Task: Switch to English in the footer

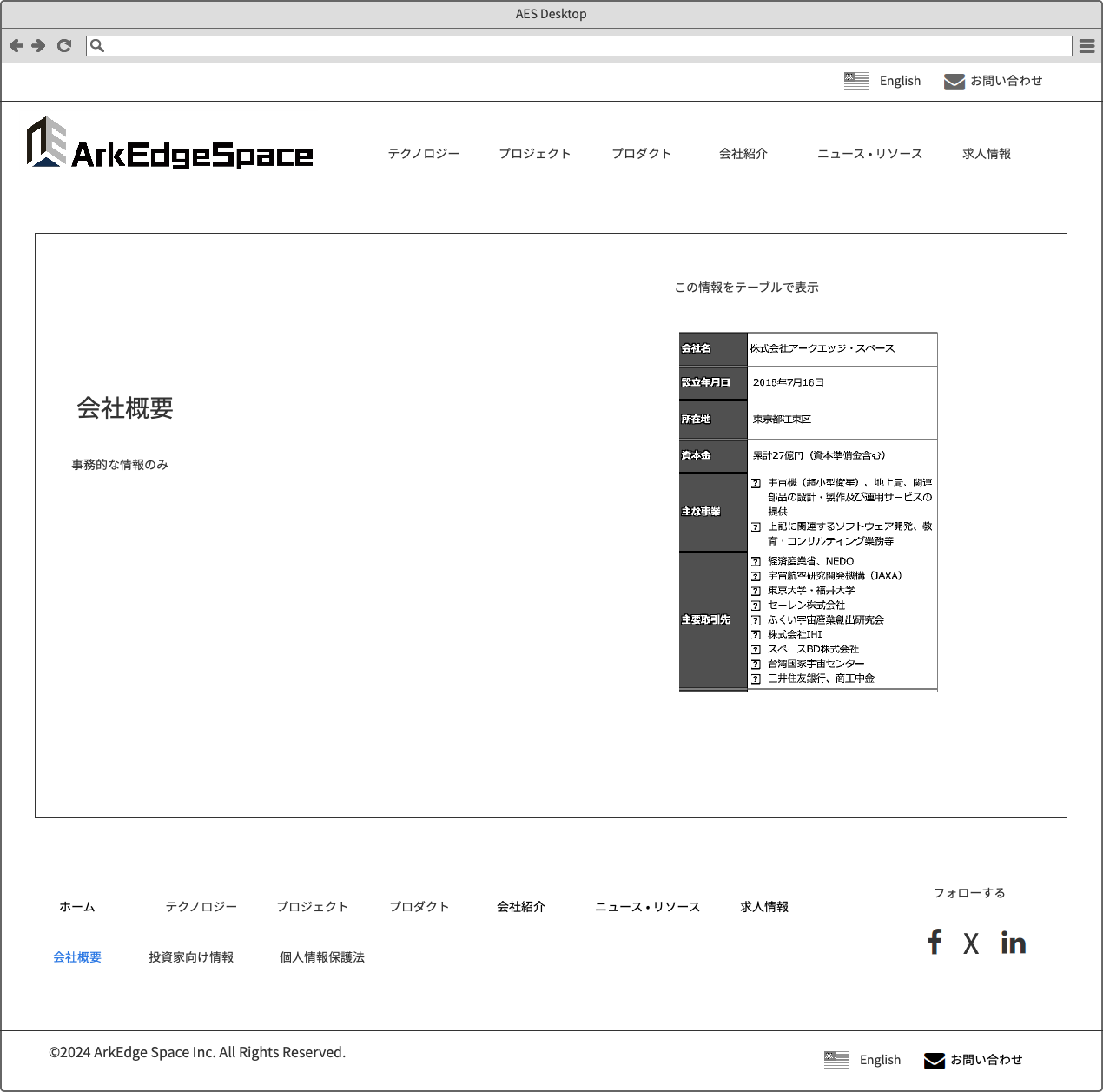Action: pos(880,1060)
